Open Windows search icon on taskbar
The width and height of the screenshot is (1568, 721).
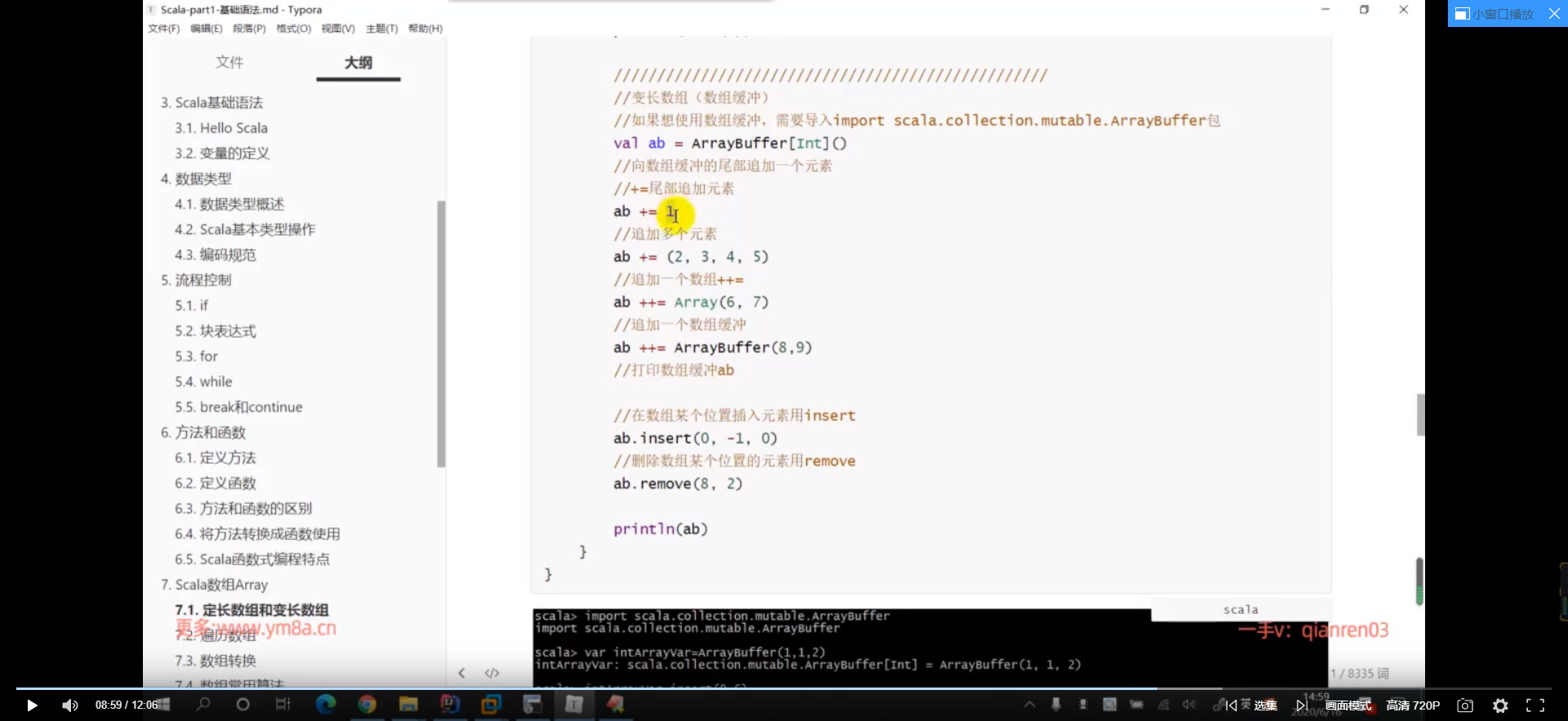pos(203,704)
